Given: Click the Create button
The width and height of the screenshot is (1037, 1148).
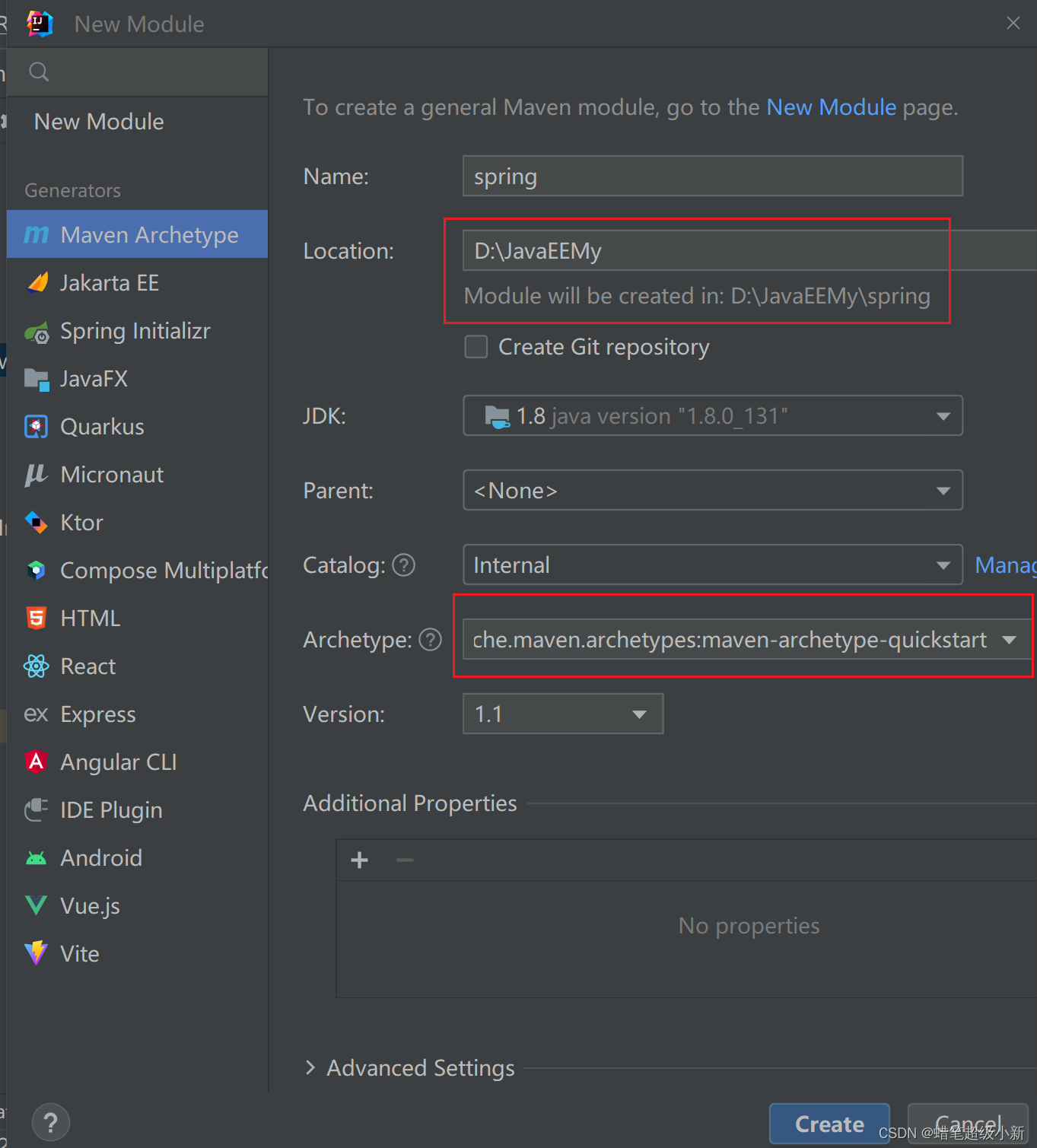Looking at the screenshot, I should [829, 1124].
